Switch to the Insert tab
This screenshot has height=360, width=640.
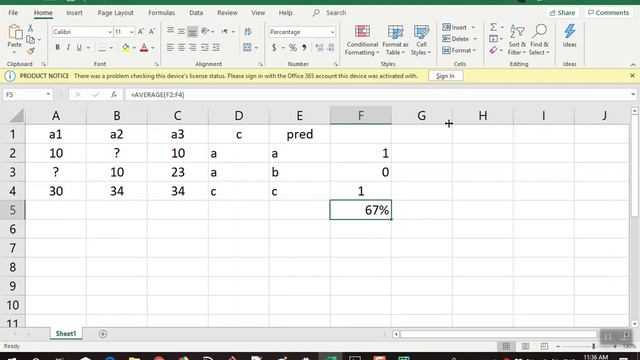point(74,13)
